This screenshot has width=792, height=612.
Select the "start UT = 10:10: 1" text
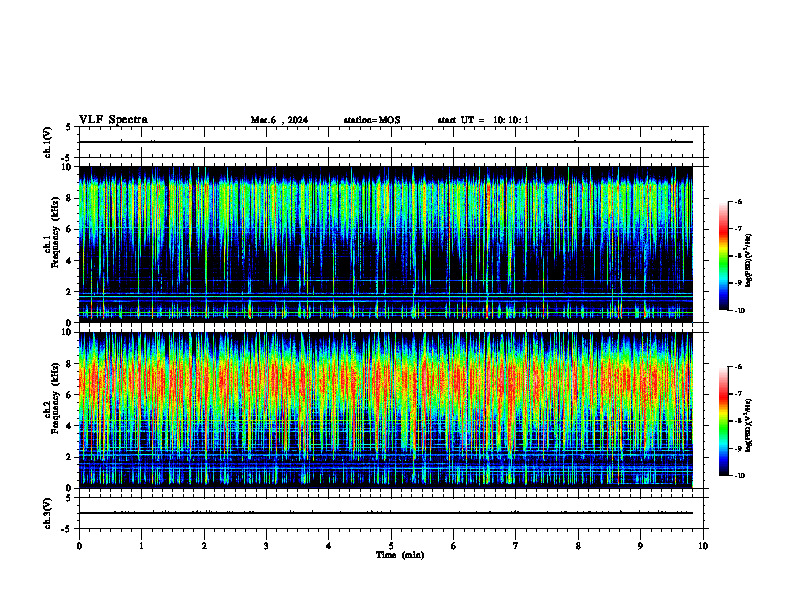coord(483,120)
